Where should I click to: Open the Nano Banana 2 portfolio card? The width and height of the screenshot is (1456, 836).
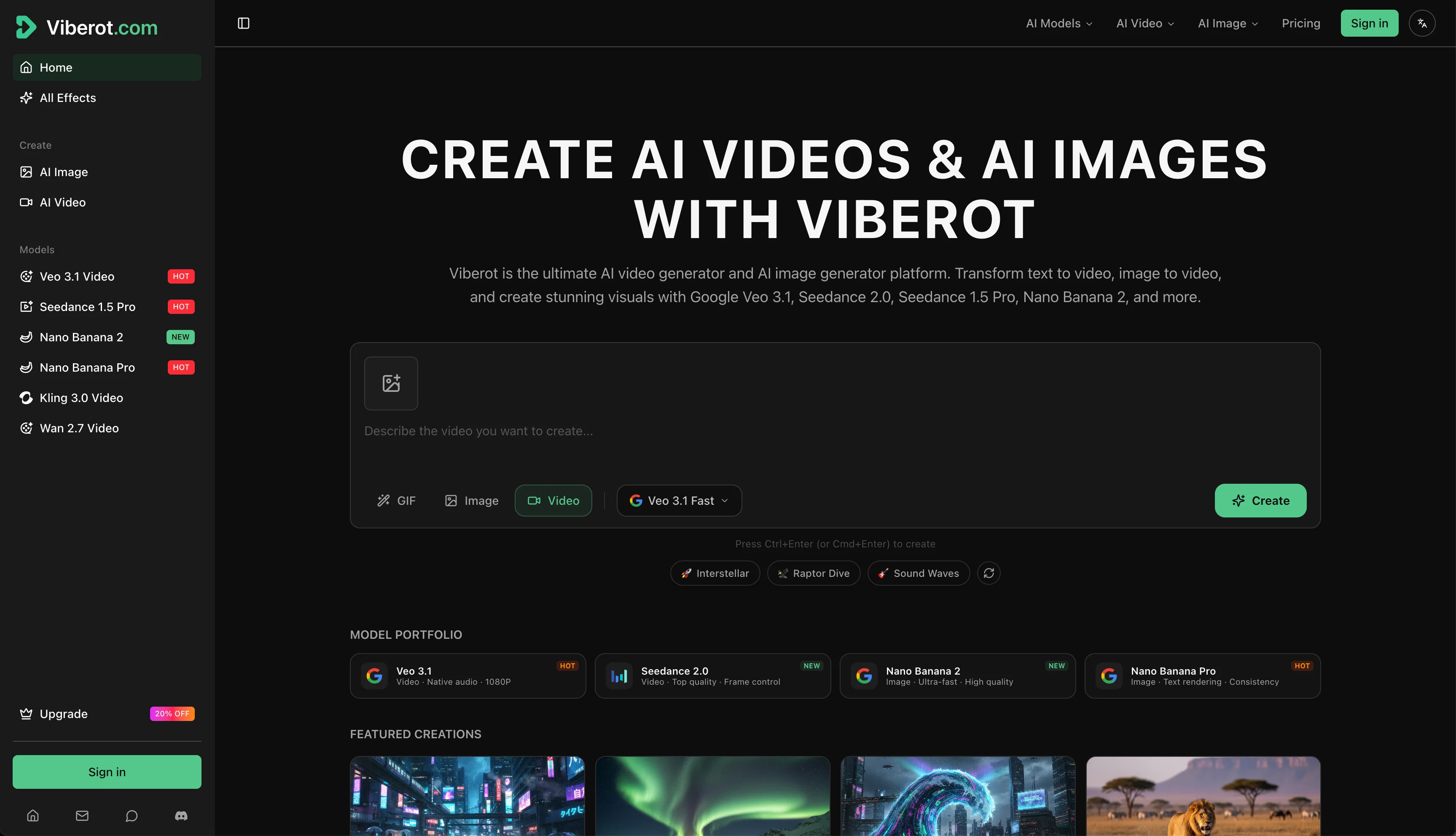957,676
